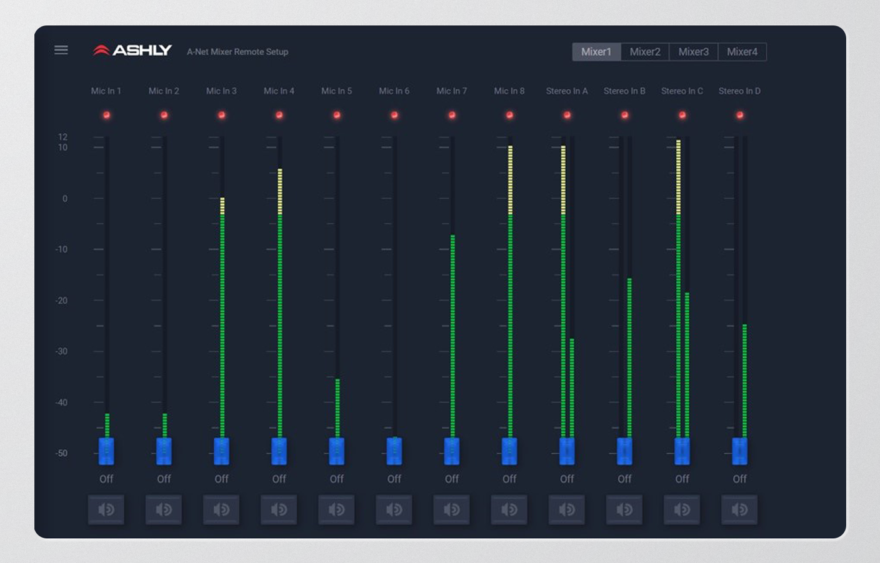
Task: Mute the Mic In 8 channel
Action: coord(509,510)
